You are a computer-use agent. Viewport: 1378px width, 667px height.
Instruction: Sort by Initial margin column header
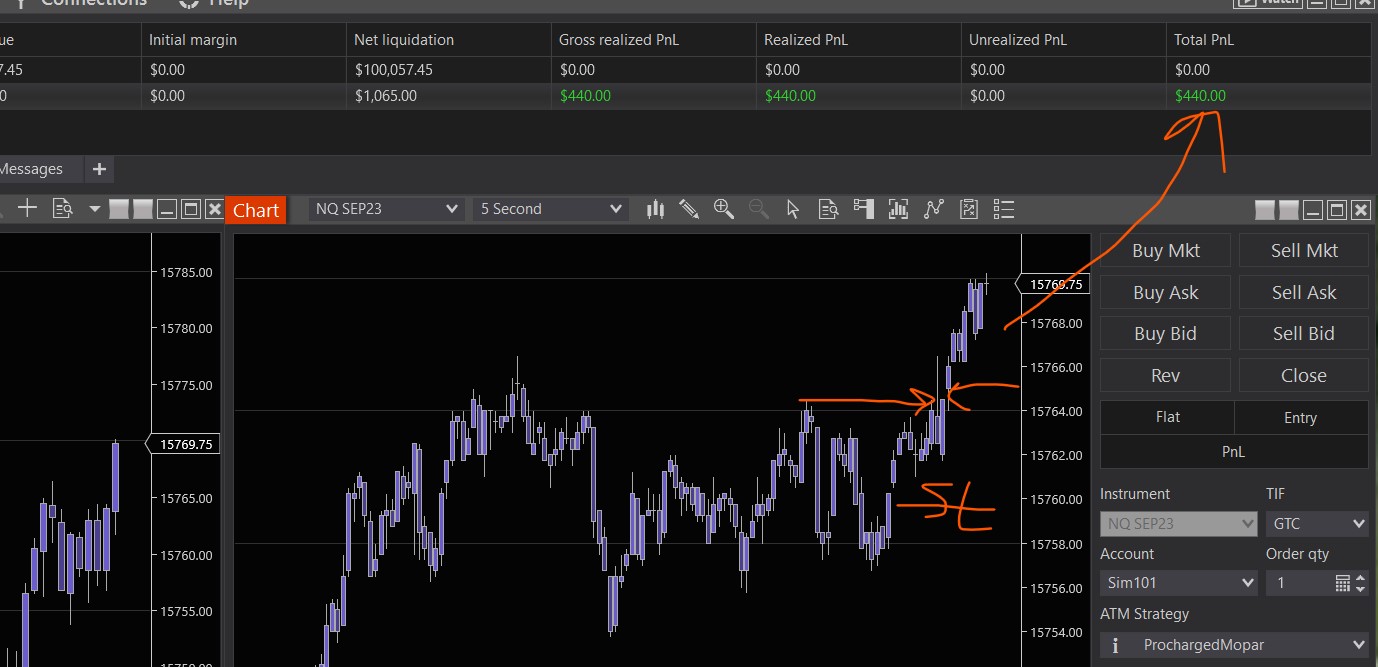[243, 40]
